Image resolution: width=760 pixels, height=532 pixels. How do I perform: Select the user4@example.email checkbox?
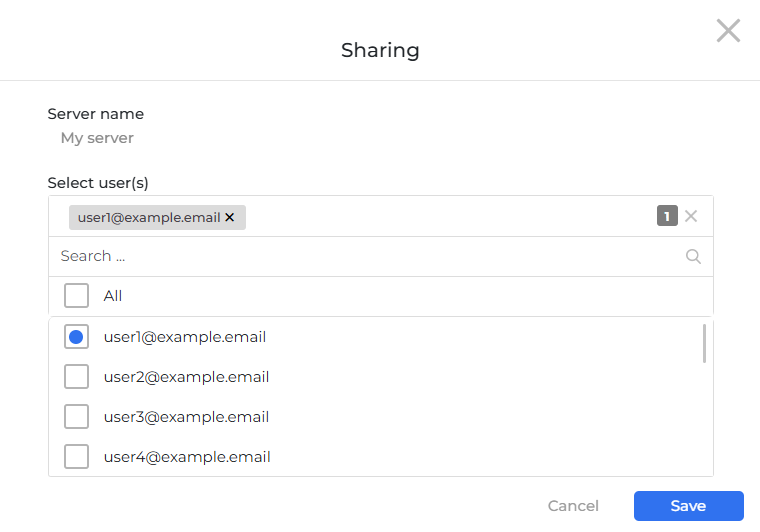76,457
